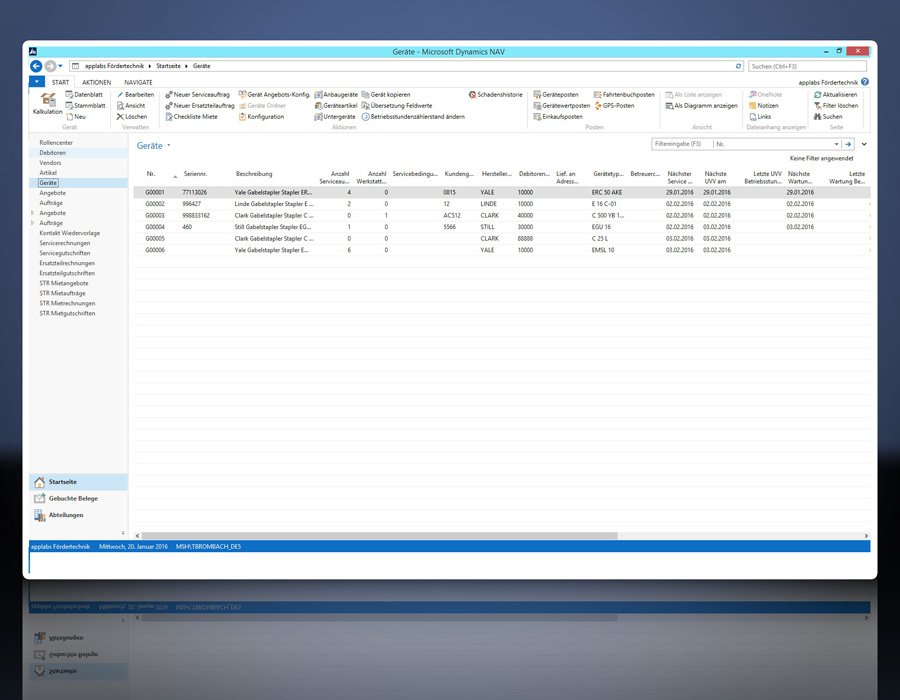Switch to the NAVIGATE tab
The image size is (900, 700).
click(138, 83)
